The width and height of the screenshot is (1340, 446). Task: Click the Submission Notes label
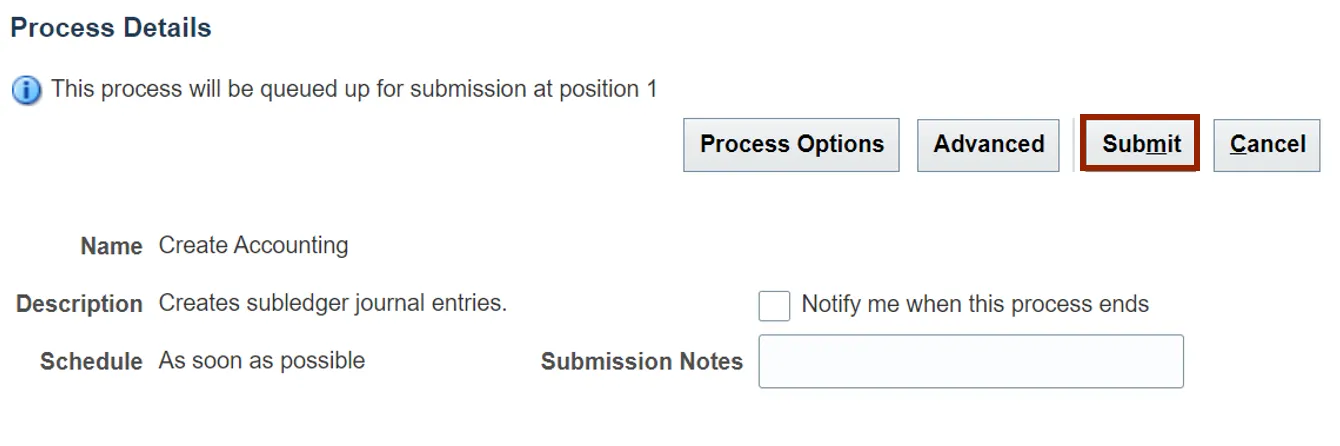point(641,361)
